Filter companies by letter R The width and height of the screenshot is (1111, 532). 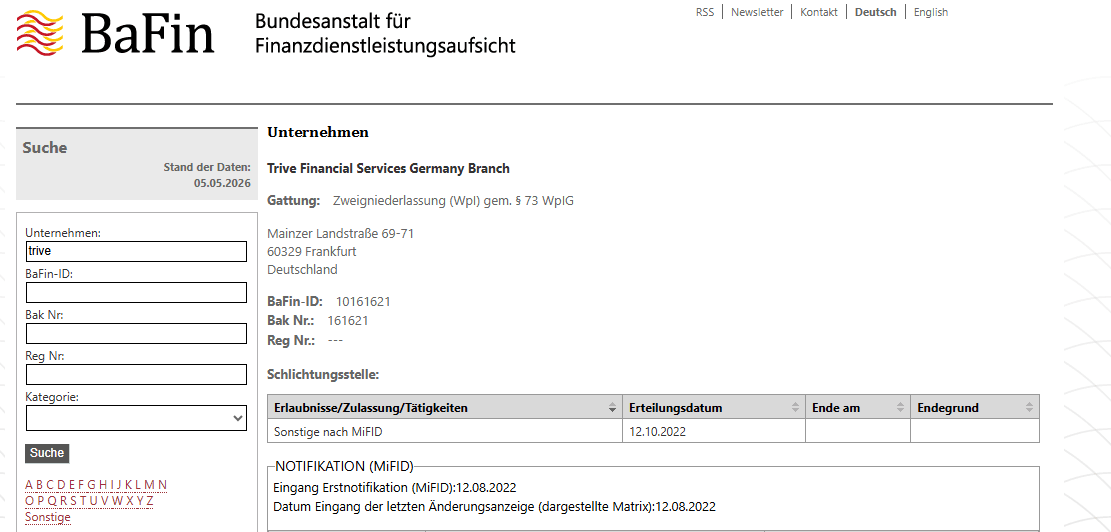pos(64,501)
